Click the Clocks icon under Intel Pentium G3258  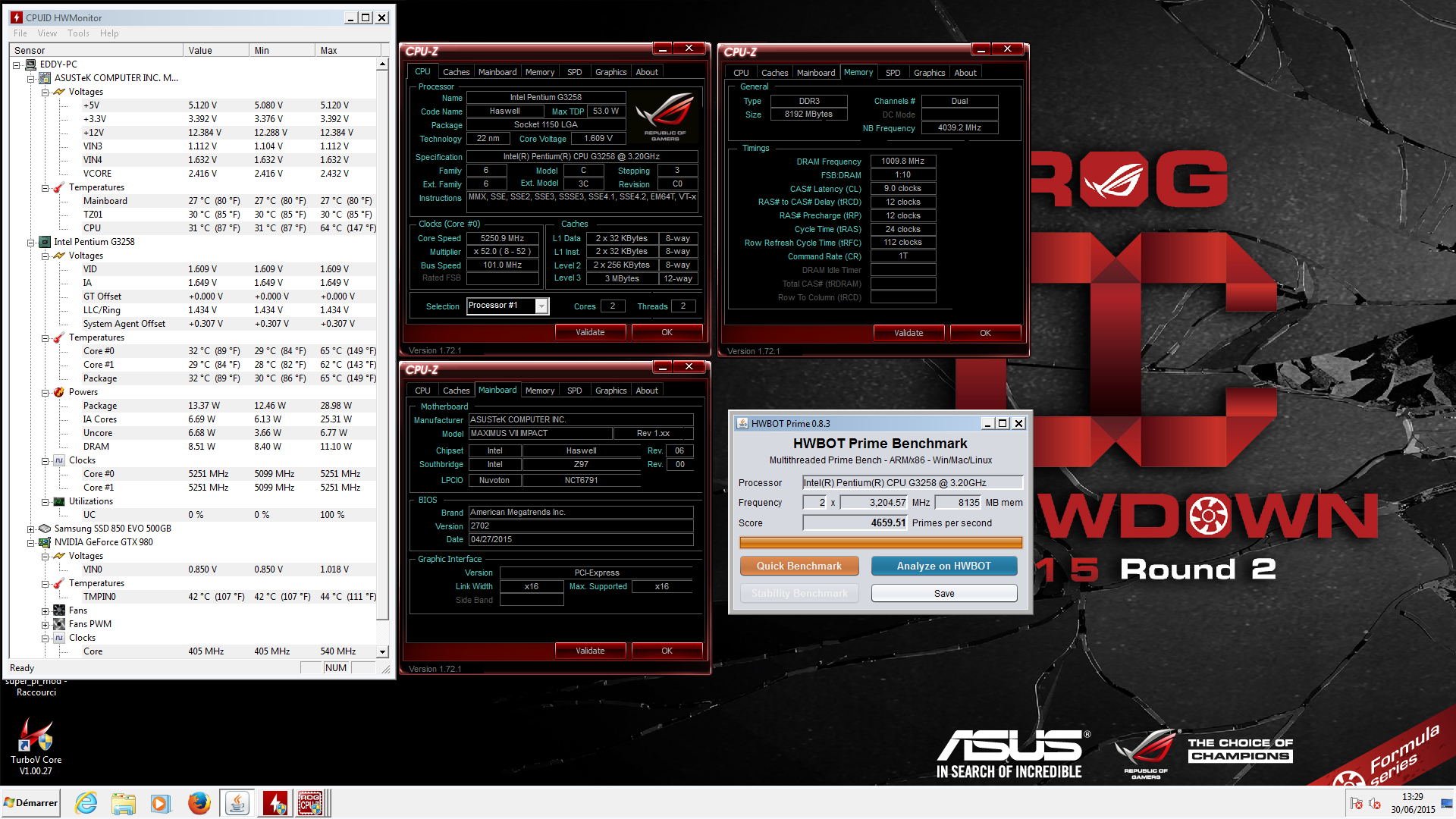(x=59, y=460)
